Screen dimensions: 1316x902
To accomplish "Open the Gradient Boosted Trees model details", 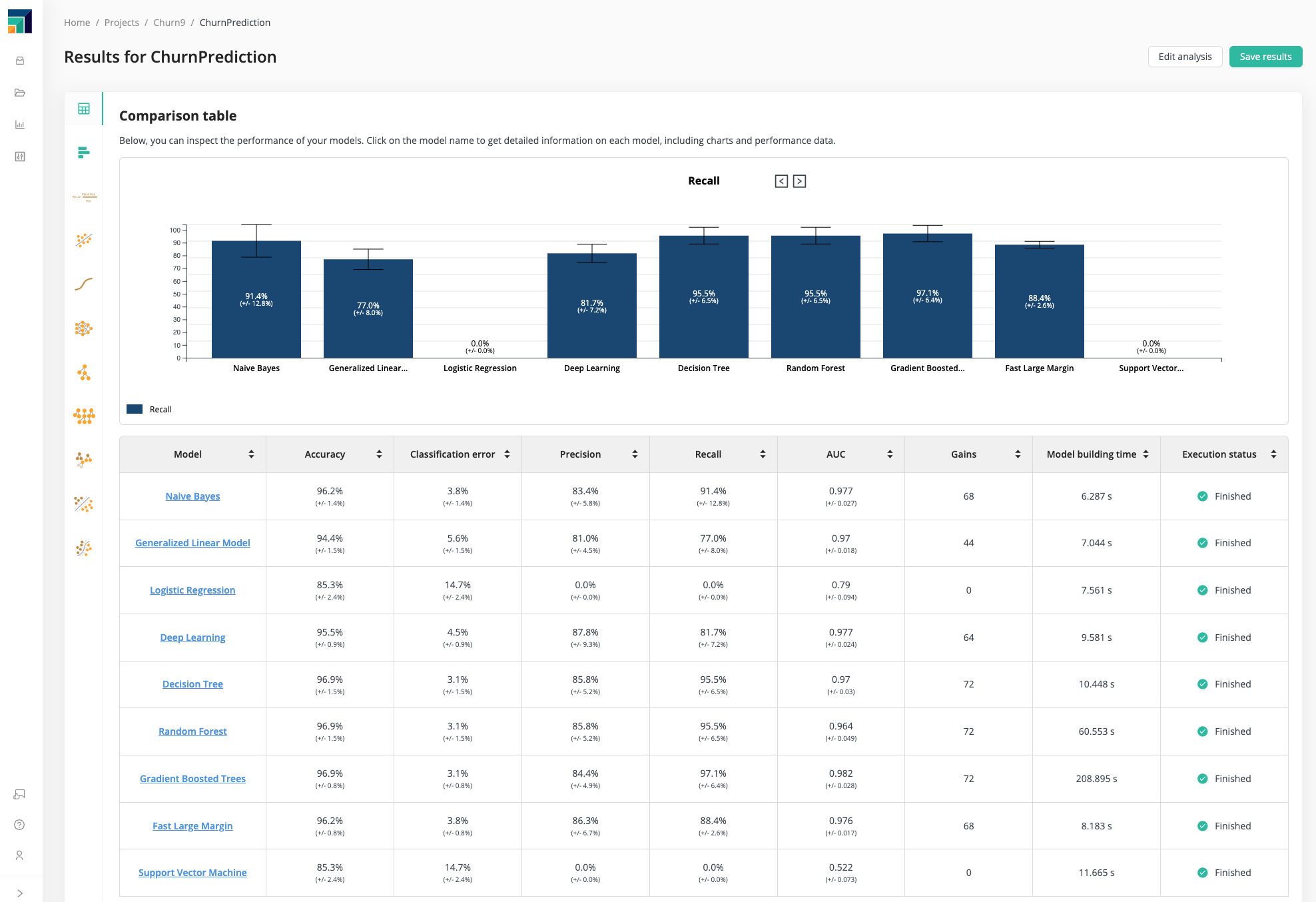I will click(192, 778).
